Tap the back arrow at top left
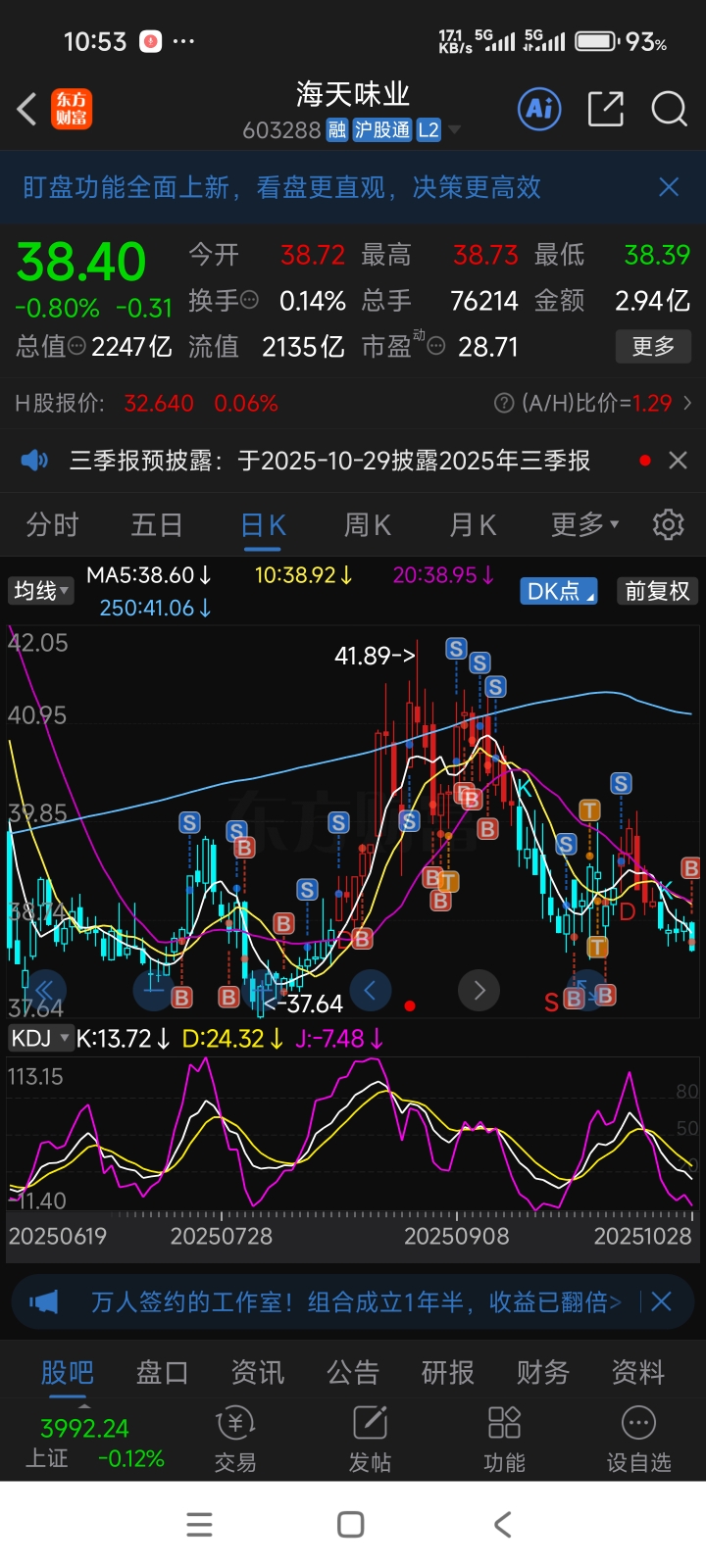 pos(27,109)
